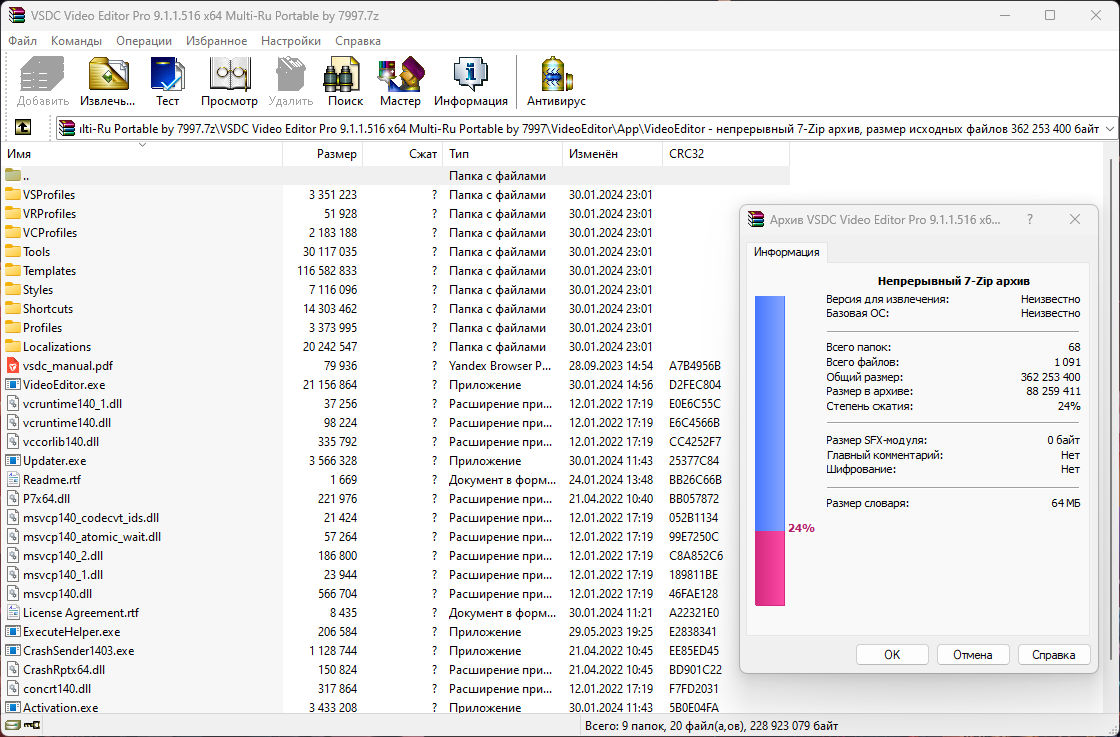Image resolution: width=1120 pixels, height=737 pixels.
Task: Start the Antivirus (Антивирус) scan icon
Action: click(556, 74)
